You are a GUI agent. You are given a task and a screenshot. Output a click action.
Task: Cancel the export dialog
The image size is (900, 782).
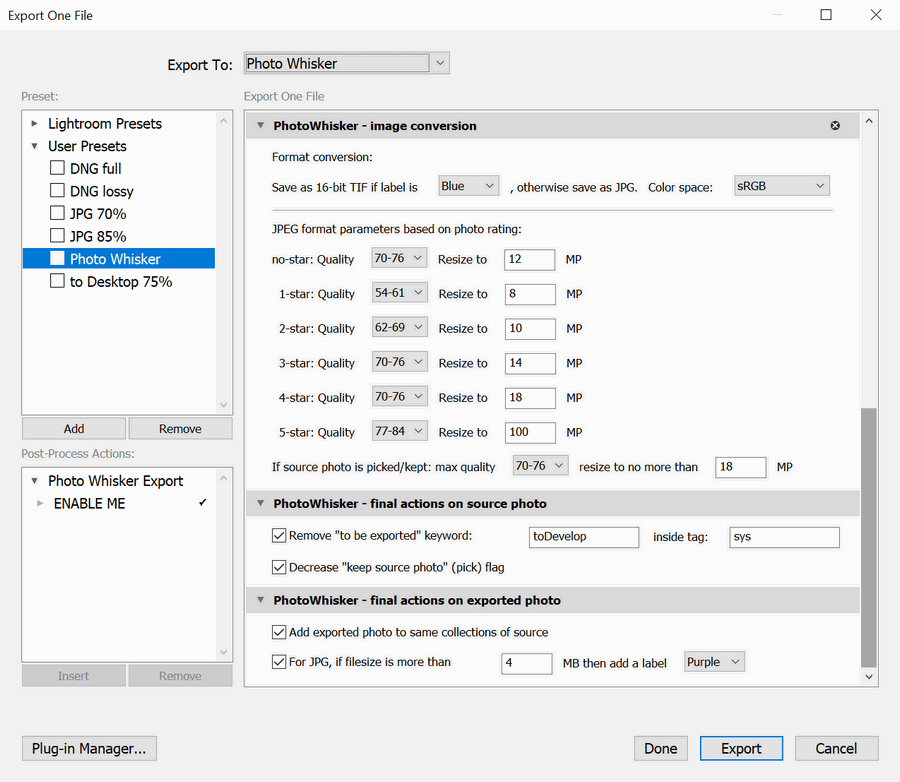coord(836,749)
